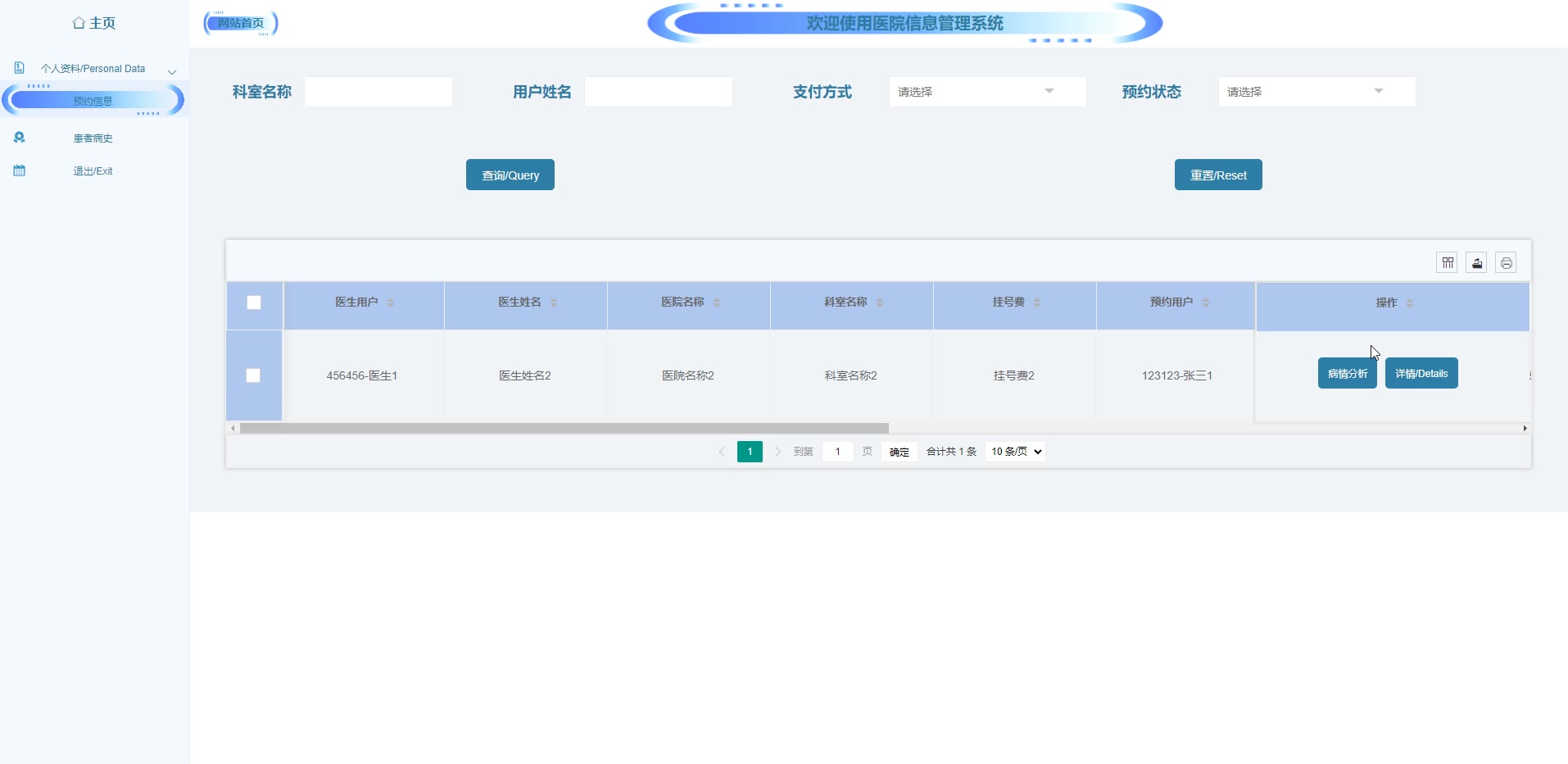Viewport: 1568px width, 764px height.
Task: Click the print table icon
Action: click(1506, 262)
